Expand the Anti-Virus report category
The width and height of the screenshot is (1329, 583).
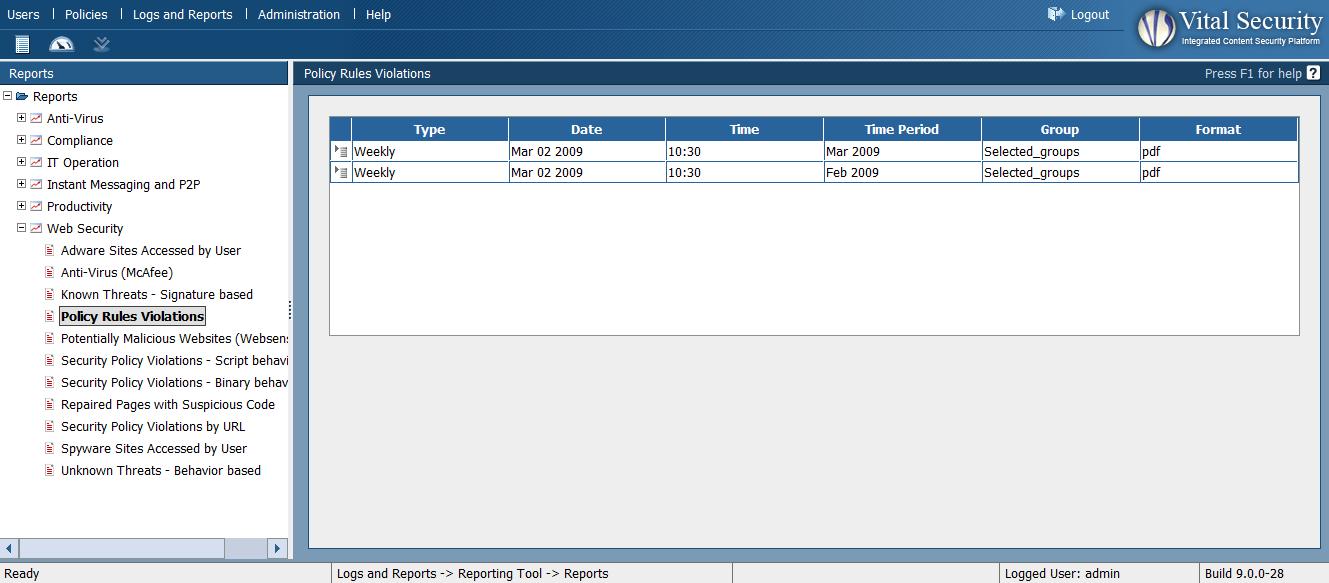21,118
